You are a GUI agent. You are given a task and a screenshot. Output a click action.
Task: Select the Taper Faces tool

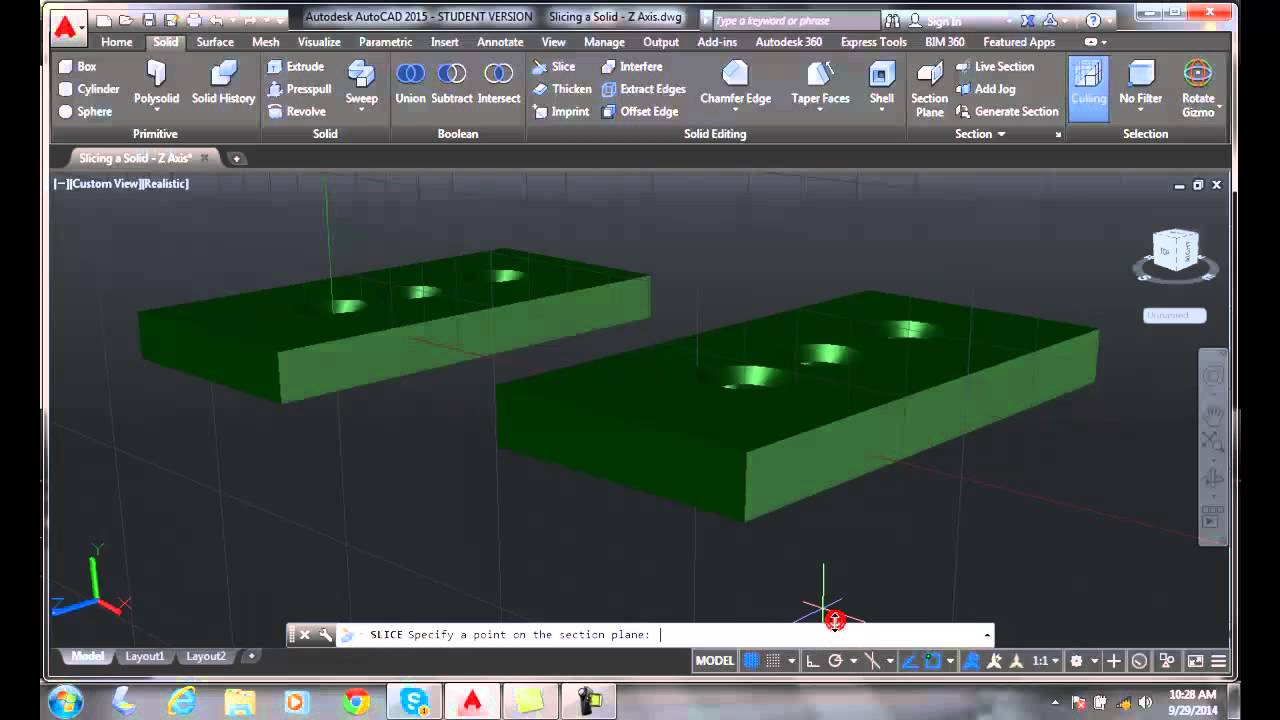[820, 80]
